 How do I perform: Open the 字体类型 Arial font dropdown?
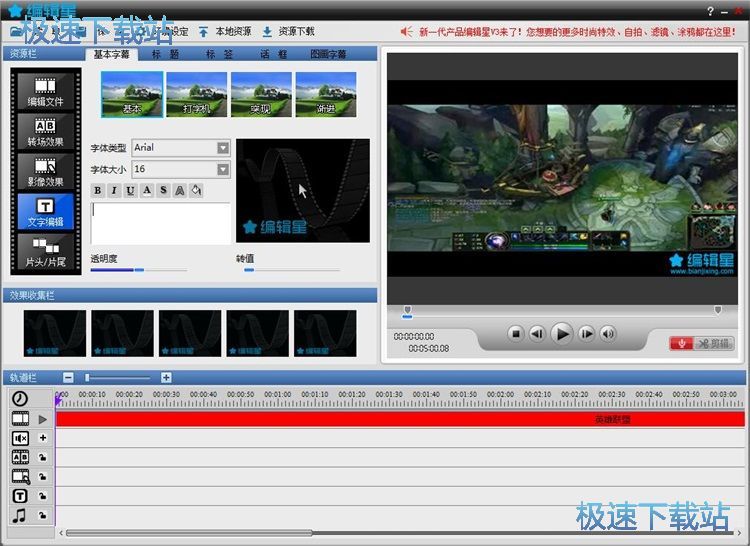[x=223, y=148]
